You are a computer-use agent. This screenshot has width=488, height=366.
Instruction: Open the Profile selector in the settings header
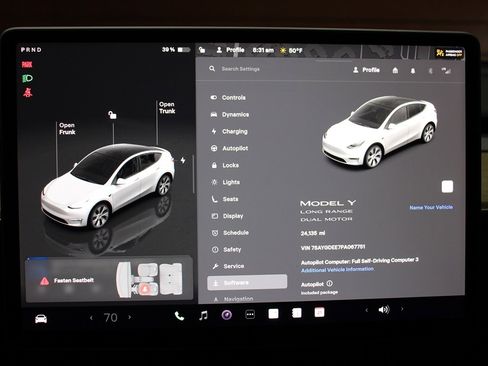[x=366, y=70]
